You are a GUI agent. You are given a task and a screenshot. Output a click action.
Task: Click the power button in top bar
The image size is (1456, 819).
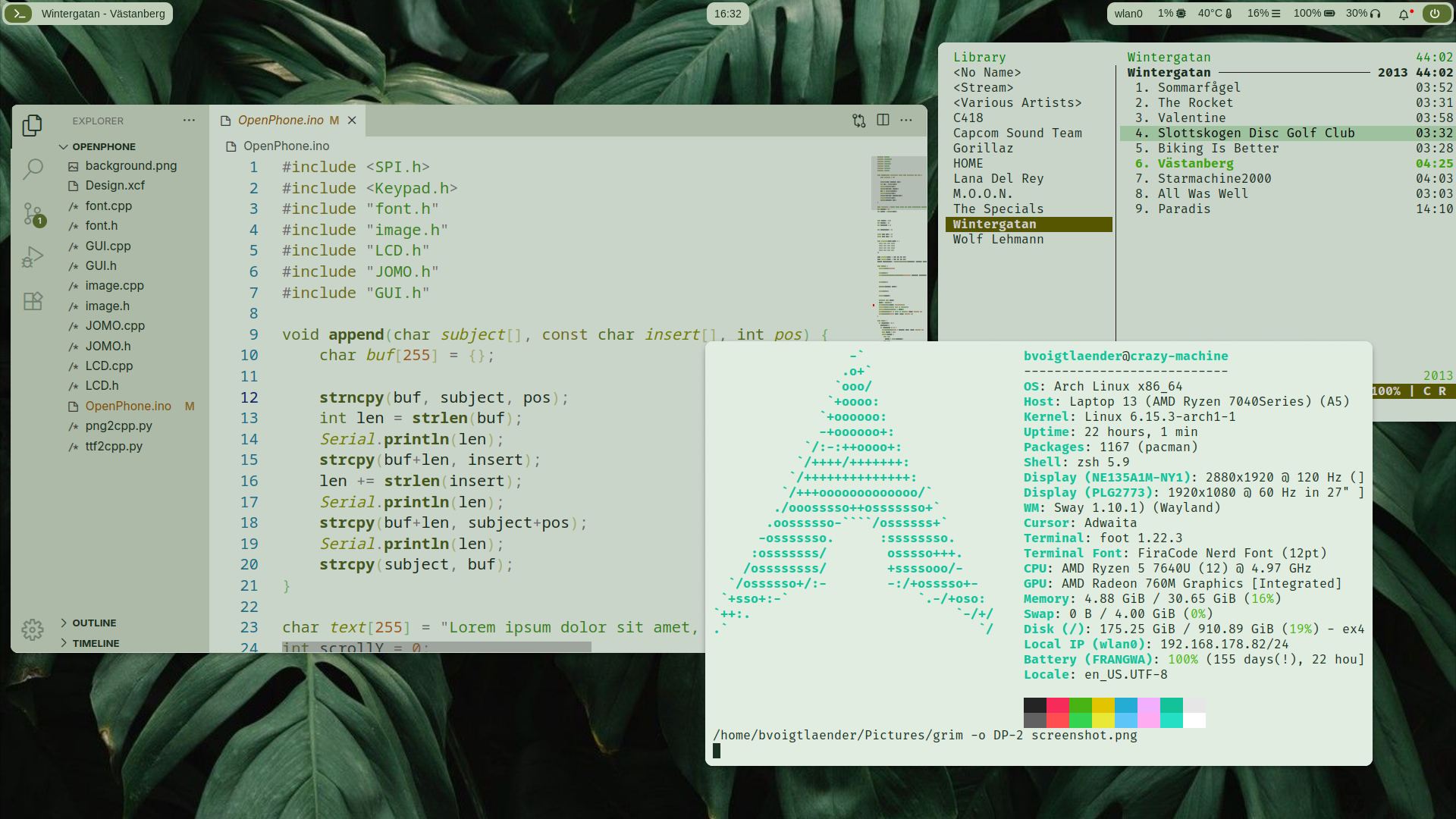pos(1435,14)
